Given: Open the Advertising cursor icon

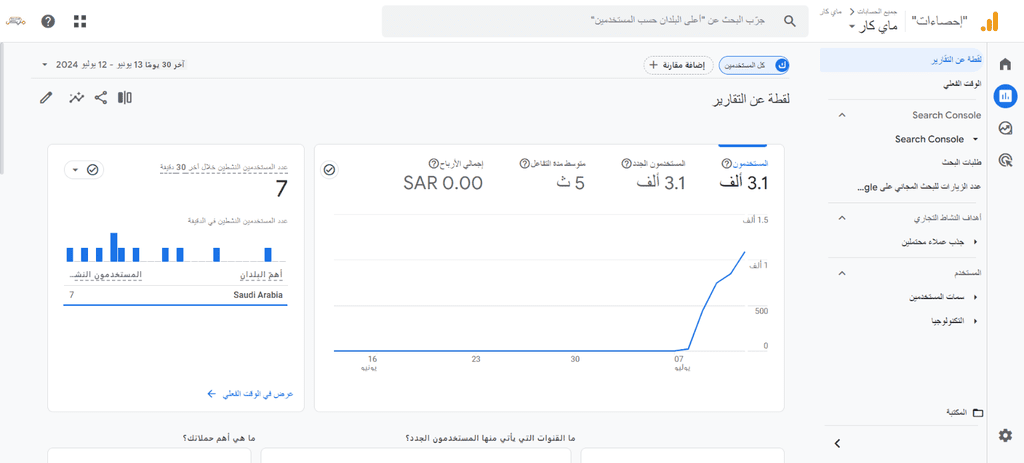Looking at the screenshot, I should click(x=1005, y=159).
